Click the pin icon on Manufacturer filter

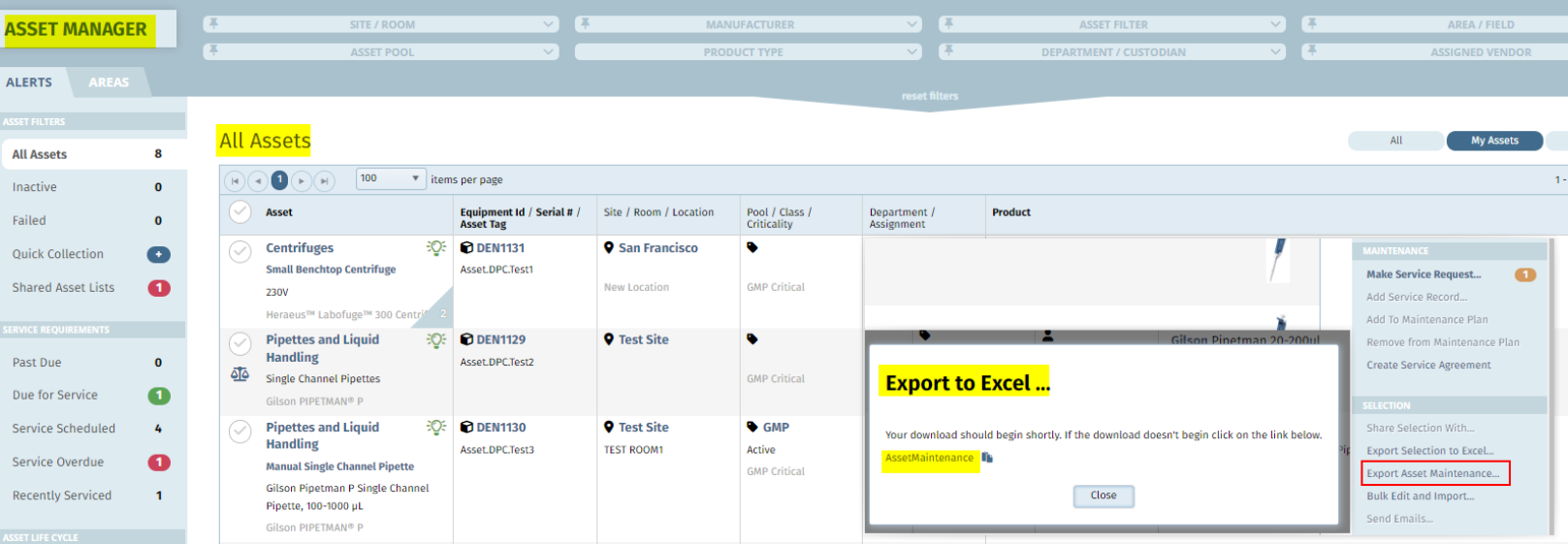click(586, 23)
